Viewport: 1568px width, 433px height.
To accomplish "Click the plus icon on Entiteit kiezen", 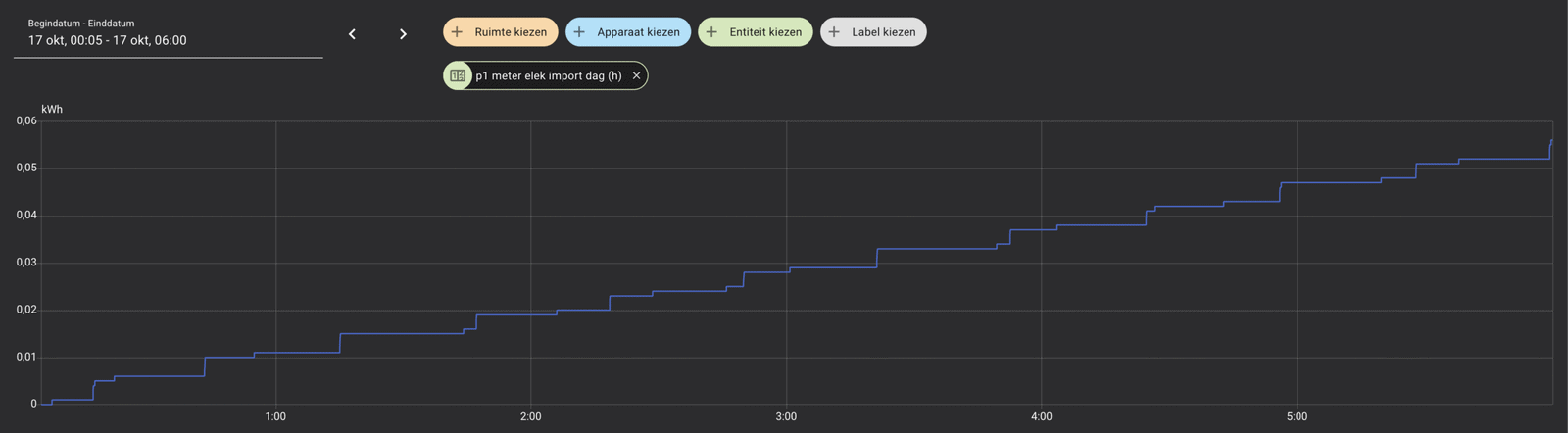I will (711, 32).
